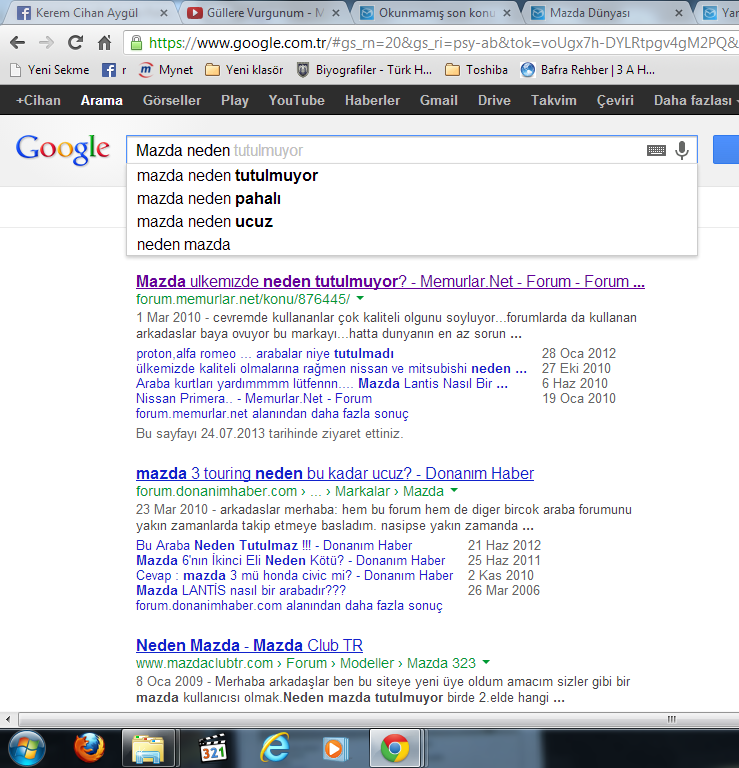This screenshot has width=739, height=768.
Task: Click the browser forward arrow
Action: (47, 43)
